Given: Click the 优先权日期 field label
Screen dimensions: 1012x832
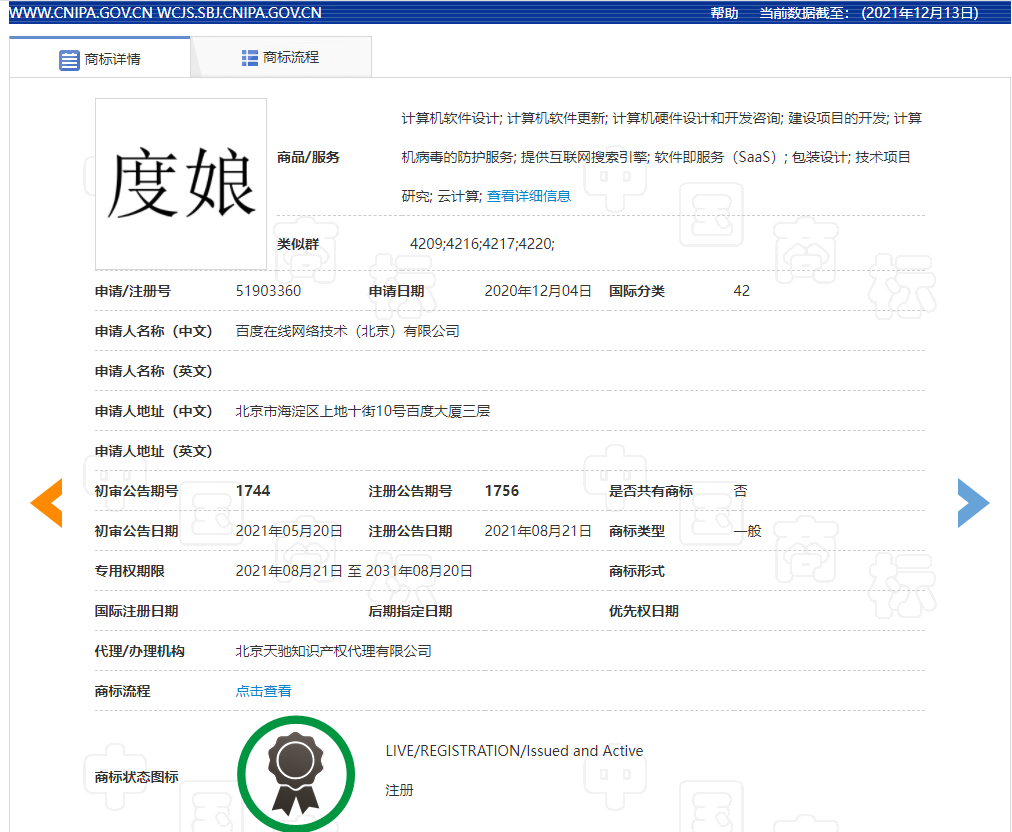Looking at the screenshot, I should coord(643,611).
